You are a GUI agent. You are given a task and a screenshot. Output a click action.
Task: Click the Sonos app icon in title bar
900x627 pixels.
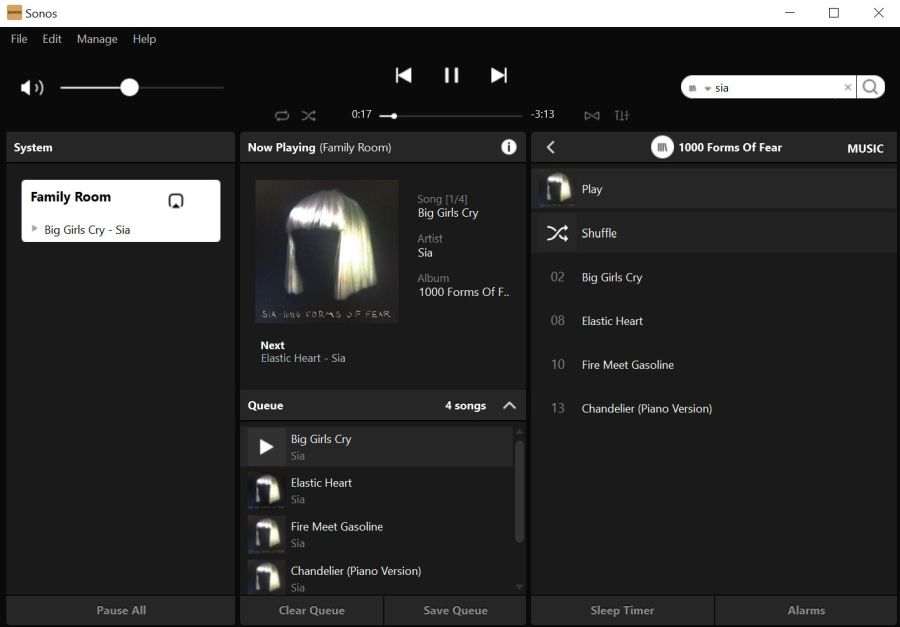(x=14, y=13)
